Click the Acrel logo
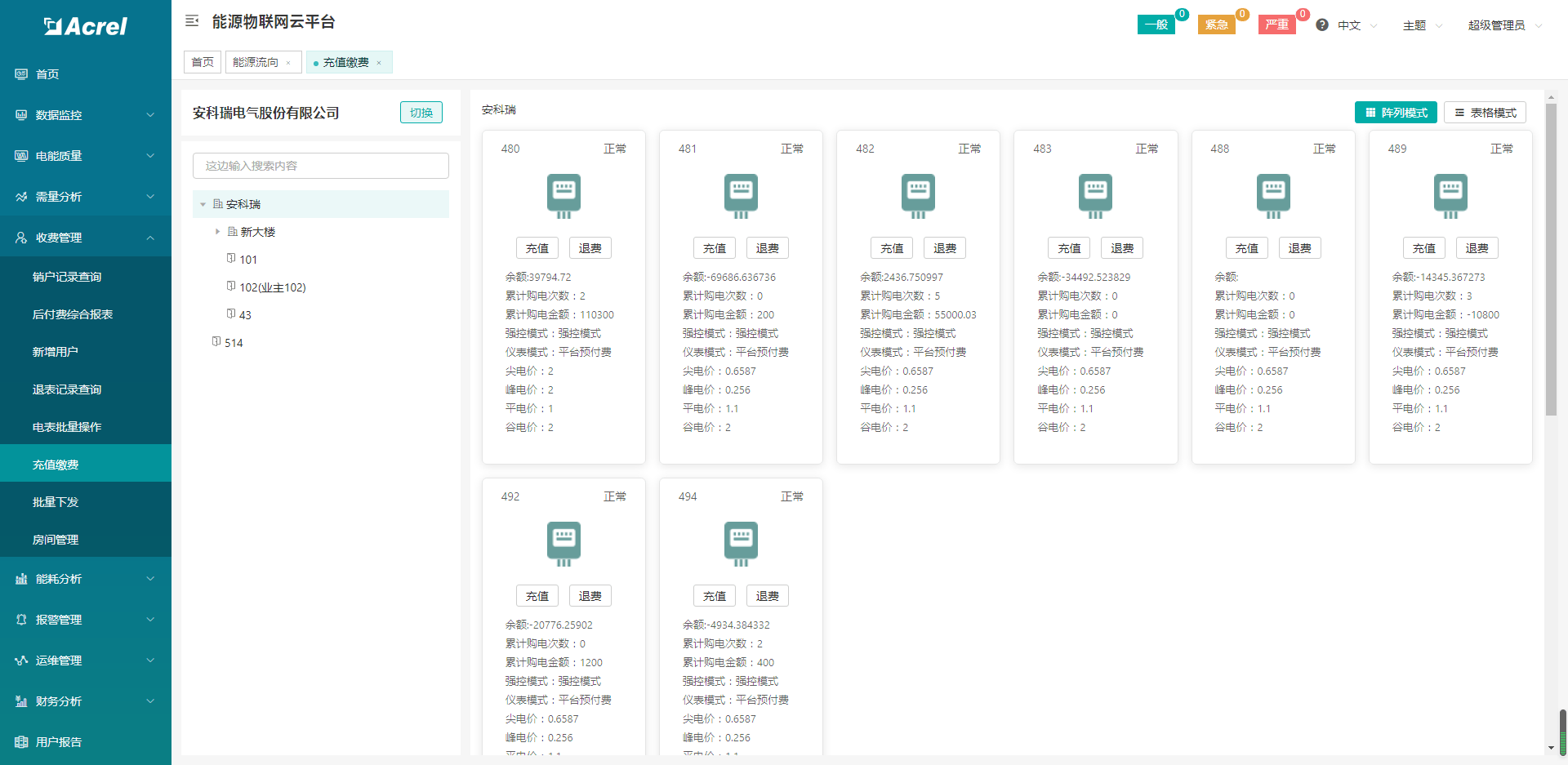1568x765 pixels. [x=86, y=26]
